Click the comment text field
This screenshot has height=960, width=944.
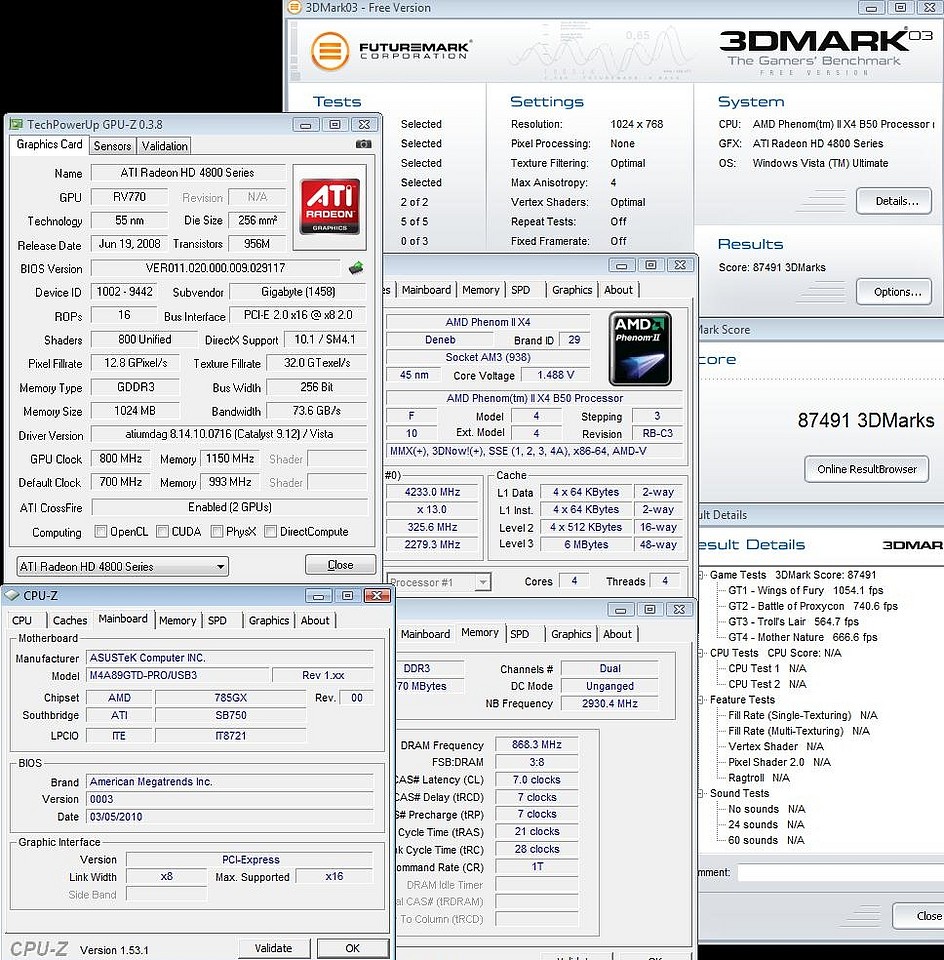[840, 873]
